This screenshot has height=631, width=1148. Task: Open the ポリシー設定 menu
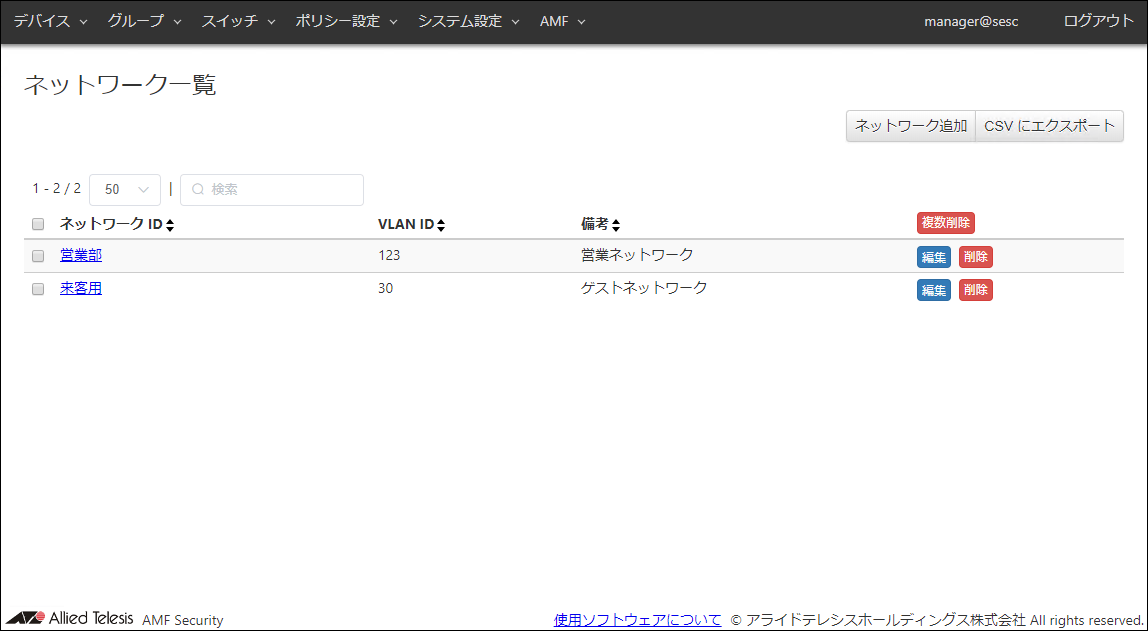click(x=346, y=21)
